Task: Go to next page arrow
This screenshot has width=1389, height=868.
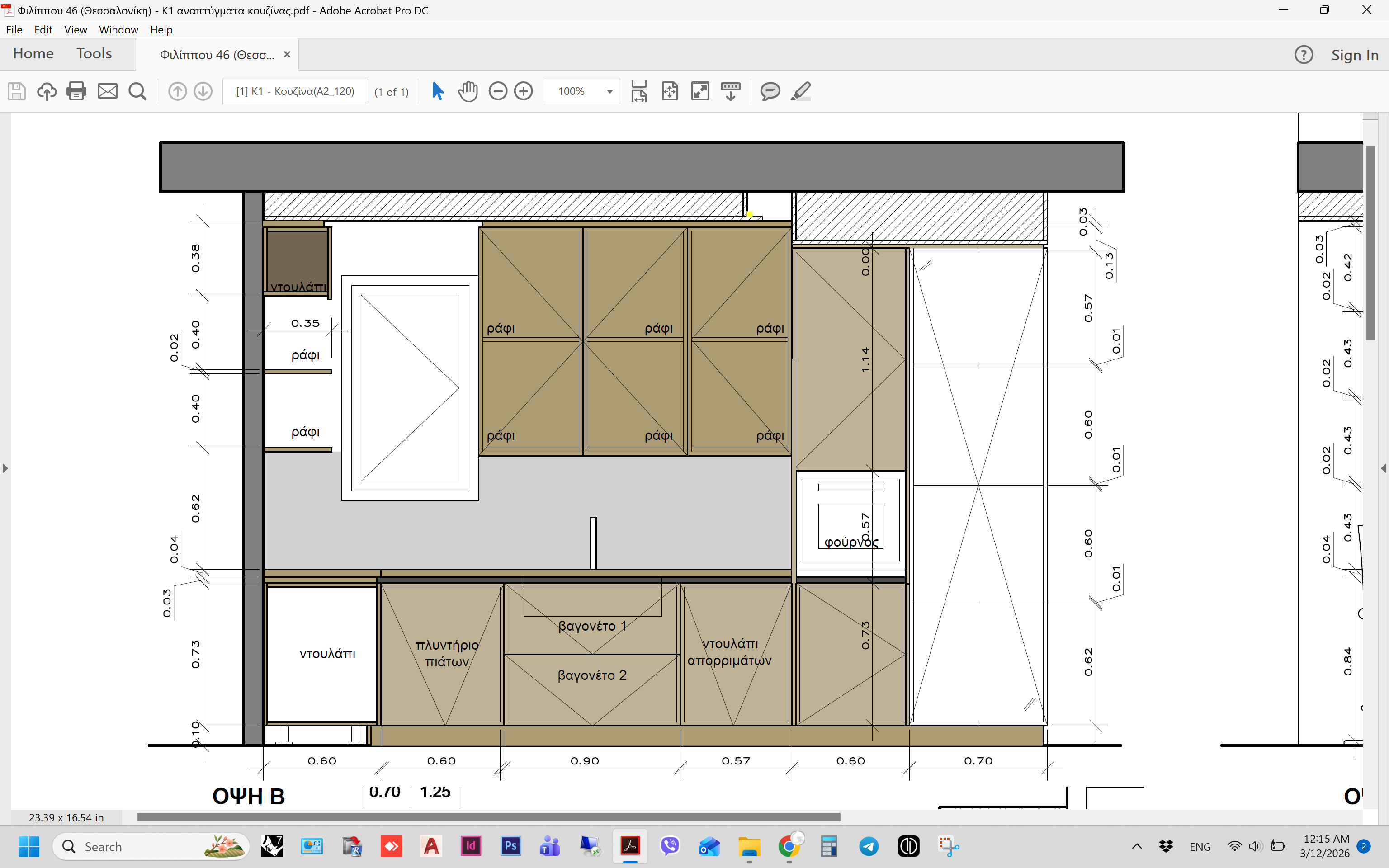Action: pos(203,91)
